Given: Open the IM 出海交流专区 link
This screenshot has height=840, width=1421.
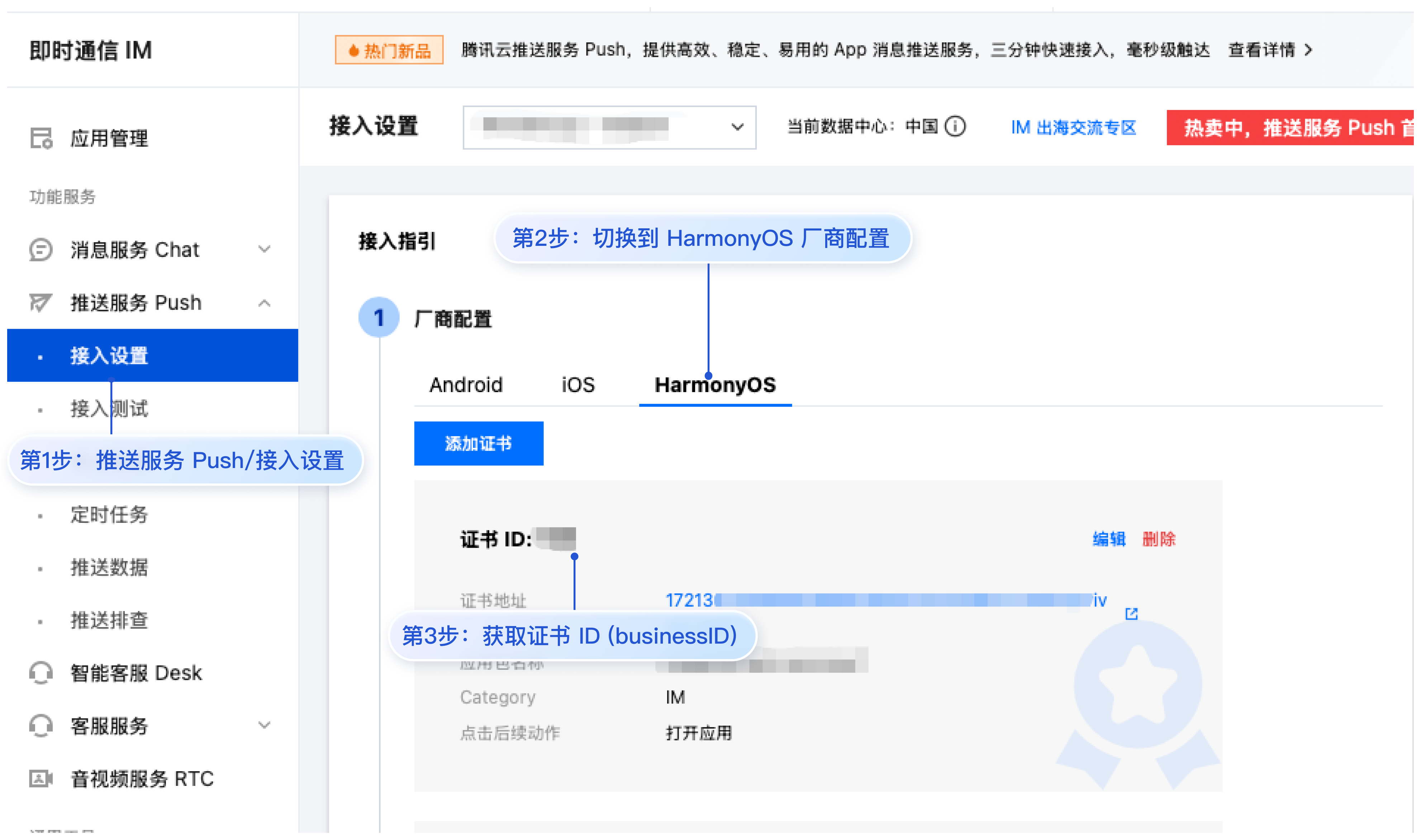Looking at the screenshot, I should click(1073, 127).
